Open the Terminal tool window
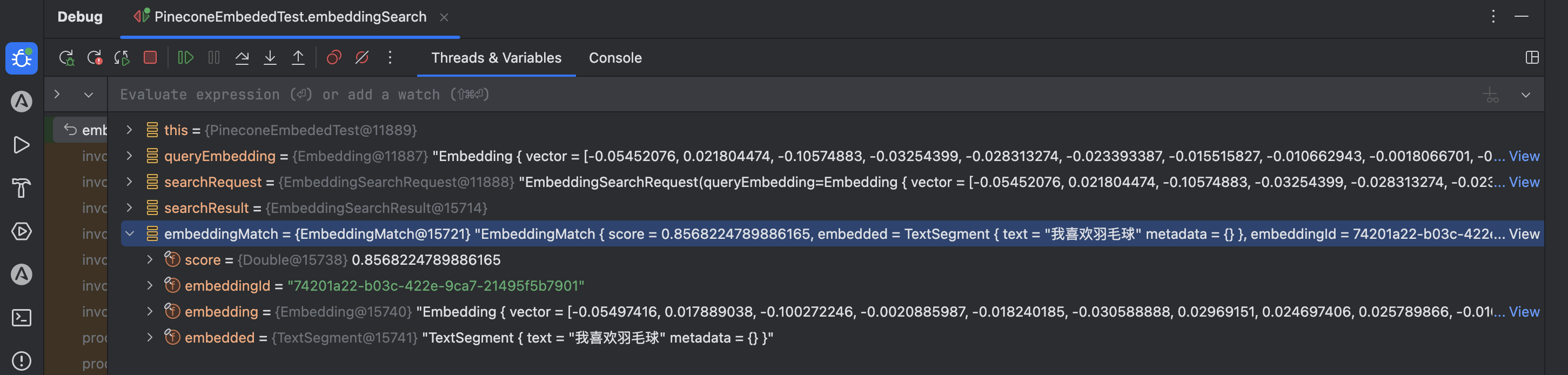The image size is (1568, 375). (x=21, y=318)
